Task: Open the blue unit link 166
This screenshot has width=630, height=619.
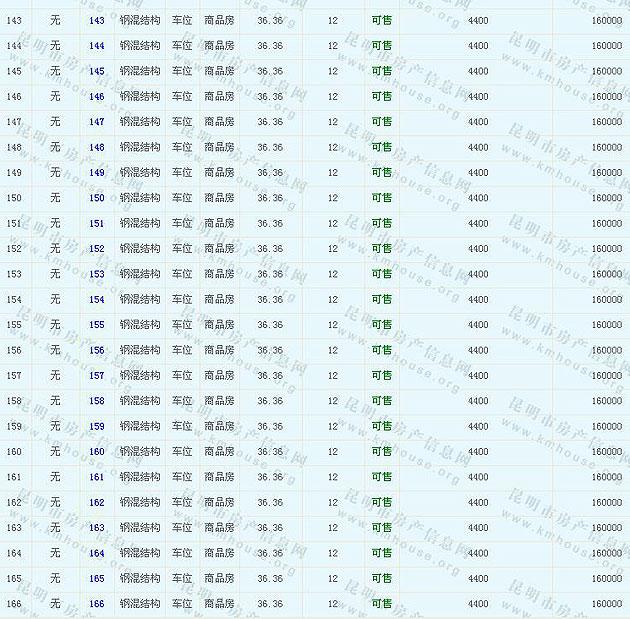Action: coord(96,604)
